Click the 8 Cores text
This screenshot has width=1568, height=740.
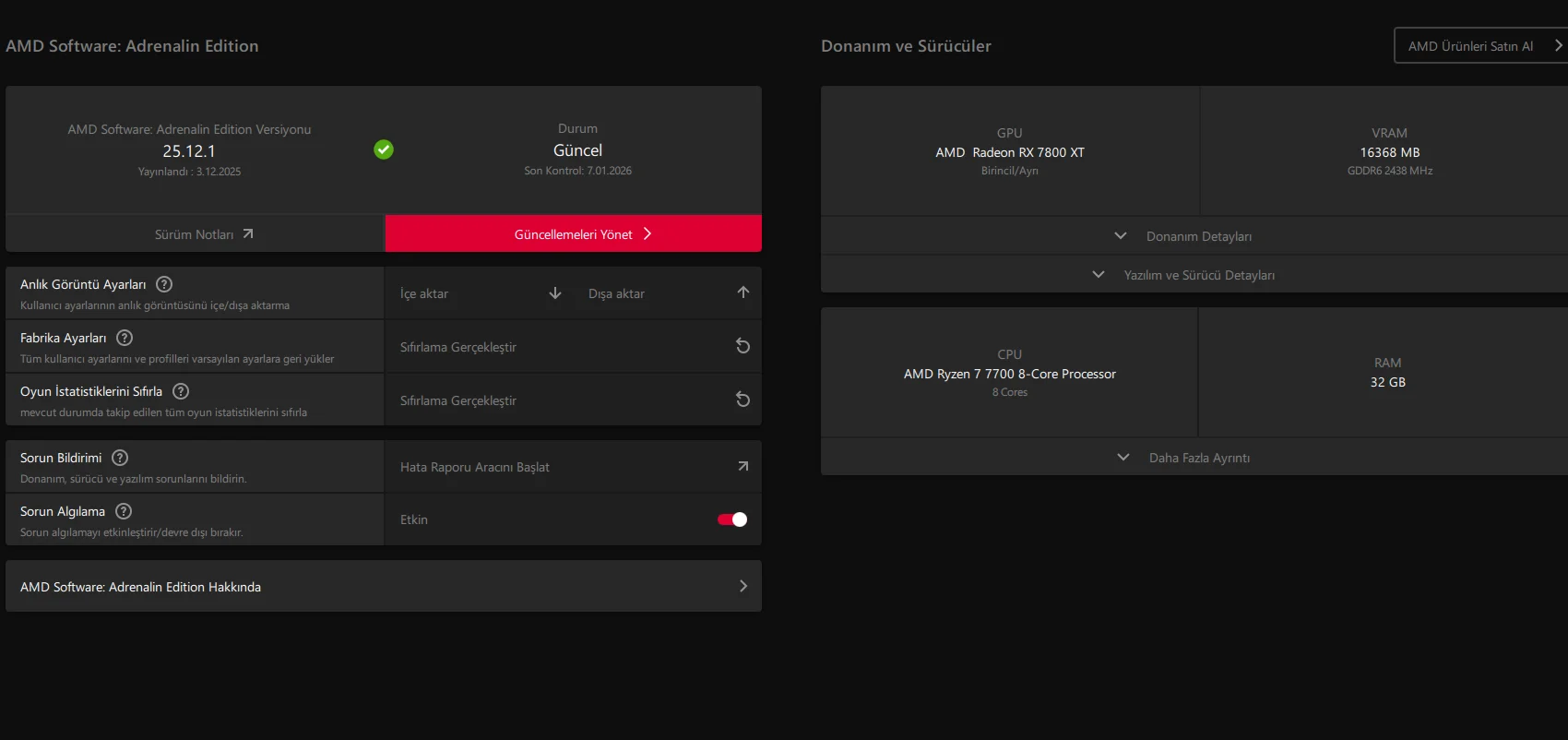[x=1010, y=392]
